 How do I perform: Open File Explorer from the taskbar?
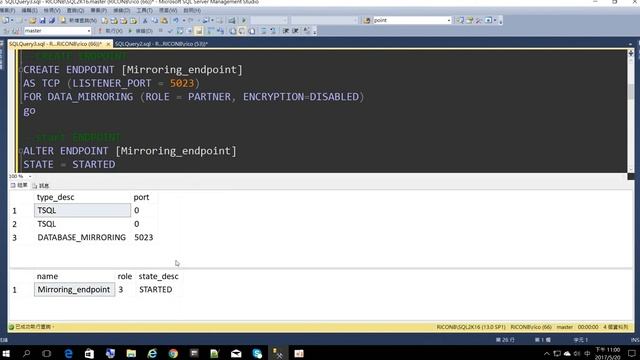tap(131, 353)
